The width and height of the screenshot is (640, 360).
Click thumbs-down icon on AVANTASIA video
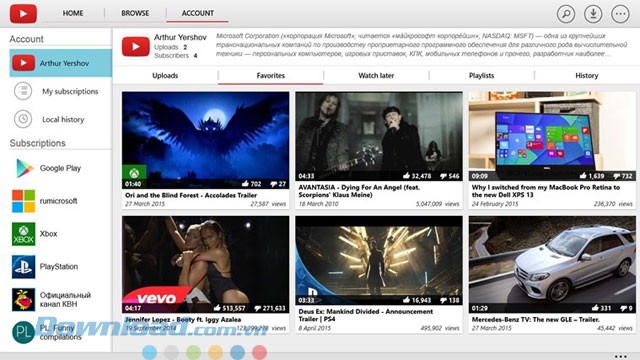click(443, 176)
